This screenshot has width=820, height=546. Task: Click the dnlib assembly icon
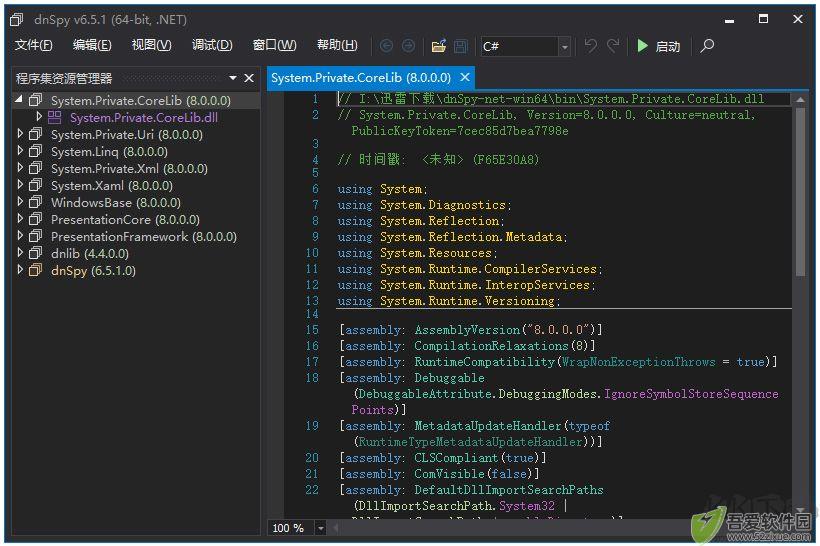click(x=36, y=253)
